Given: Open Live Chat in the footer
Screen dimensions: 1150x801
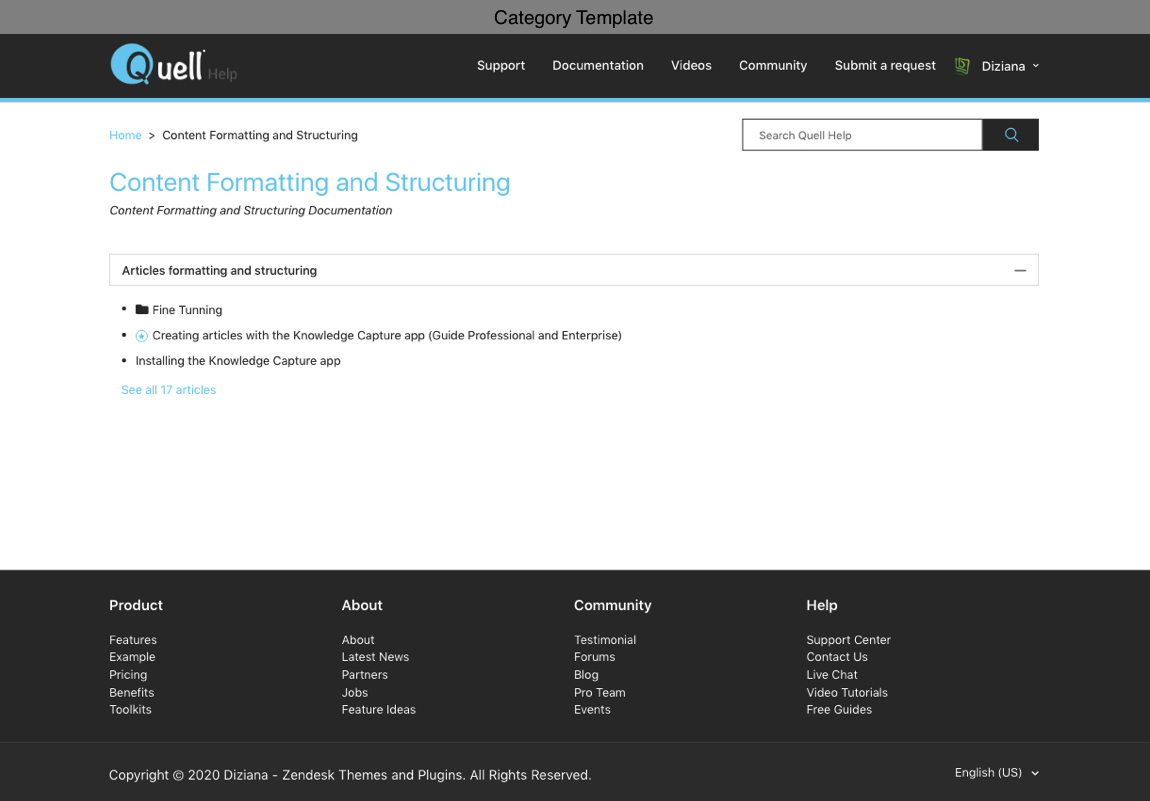Looking at the screenshot, I should [x=831, y=675].
